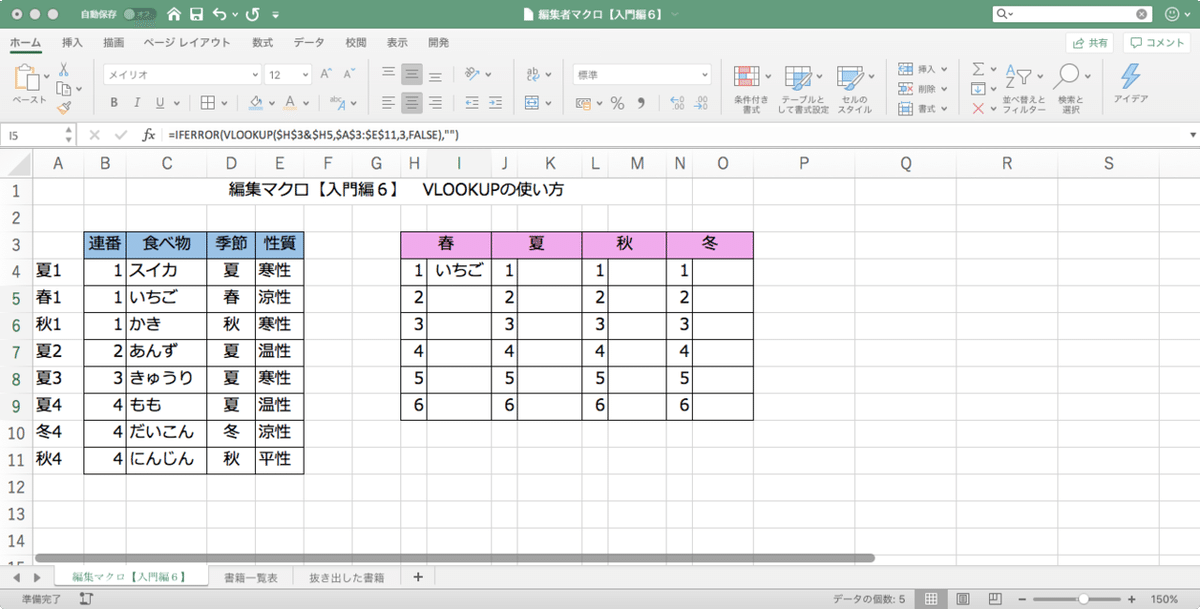Save the workbook with floppy icon
The width and height of the screenshot is (1200, 609).
(x=197, y=15)
